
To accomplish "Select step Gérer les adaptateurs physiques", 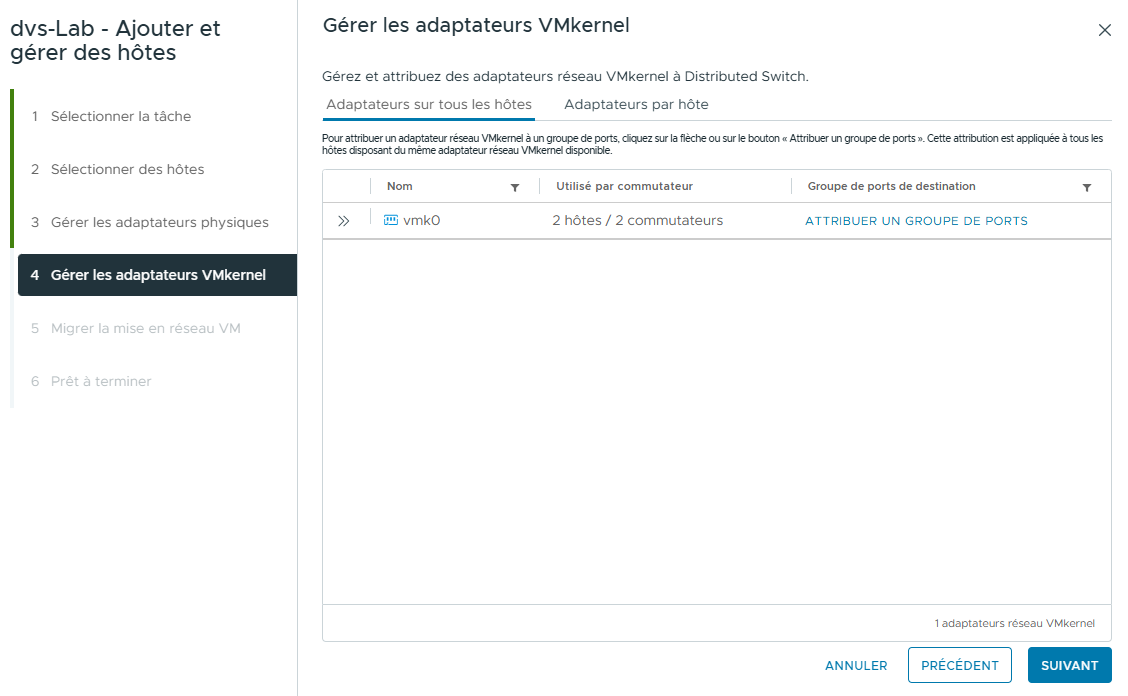I will [160, 222].
